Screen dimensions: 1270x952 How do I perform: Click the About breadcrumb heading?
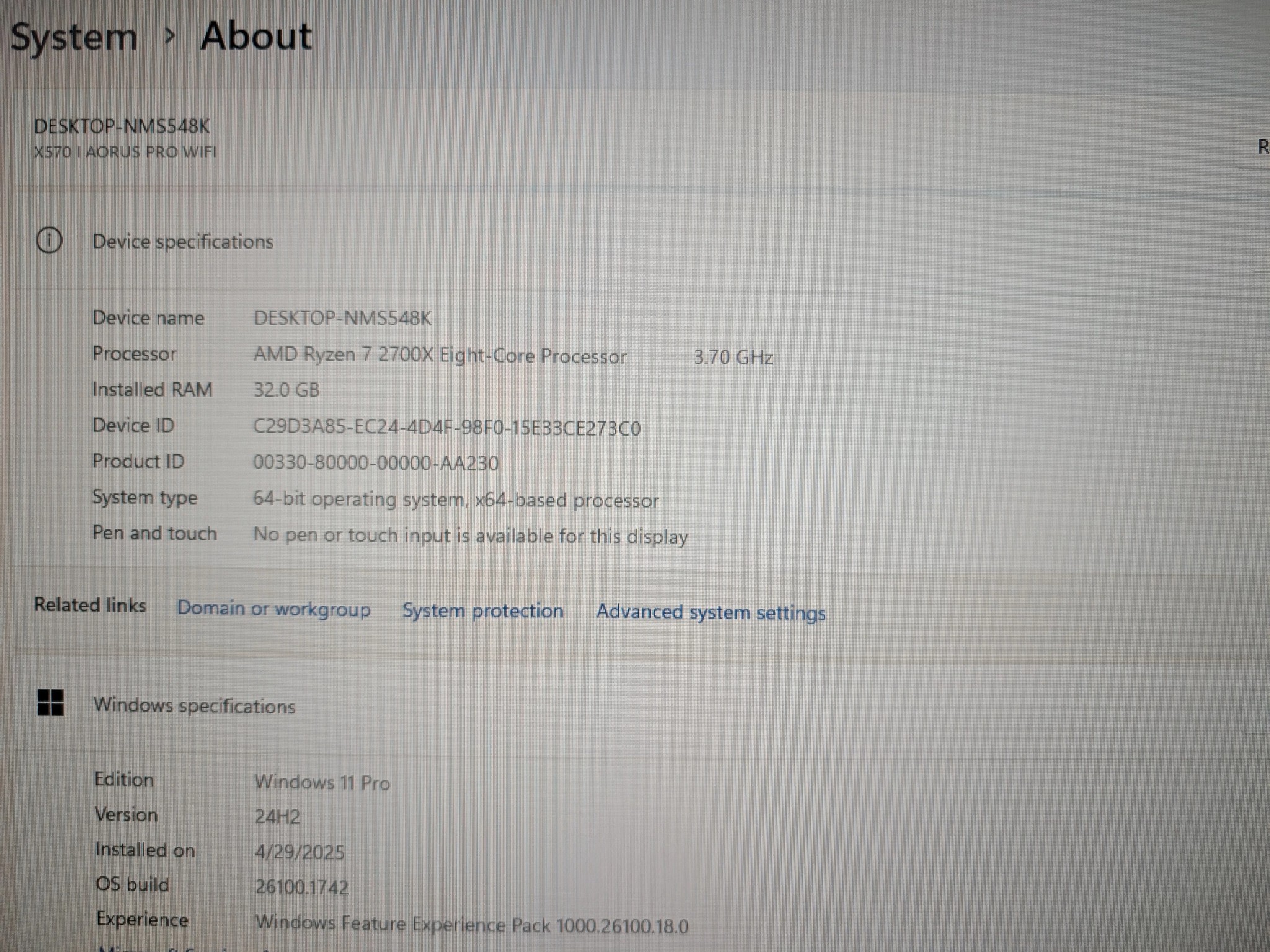pos(256,36)
